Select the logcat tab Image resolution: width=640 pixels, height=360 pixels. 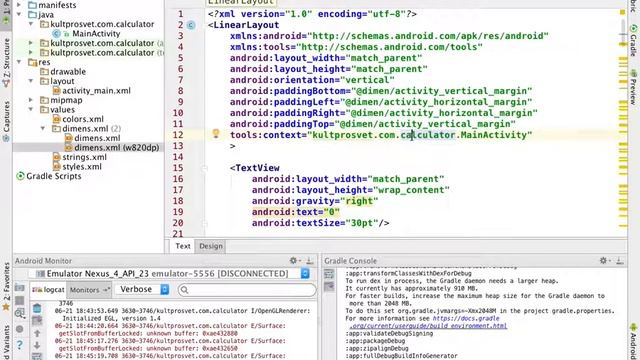point(49,290)
